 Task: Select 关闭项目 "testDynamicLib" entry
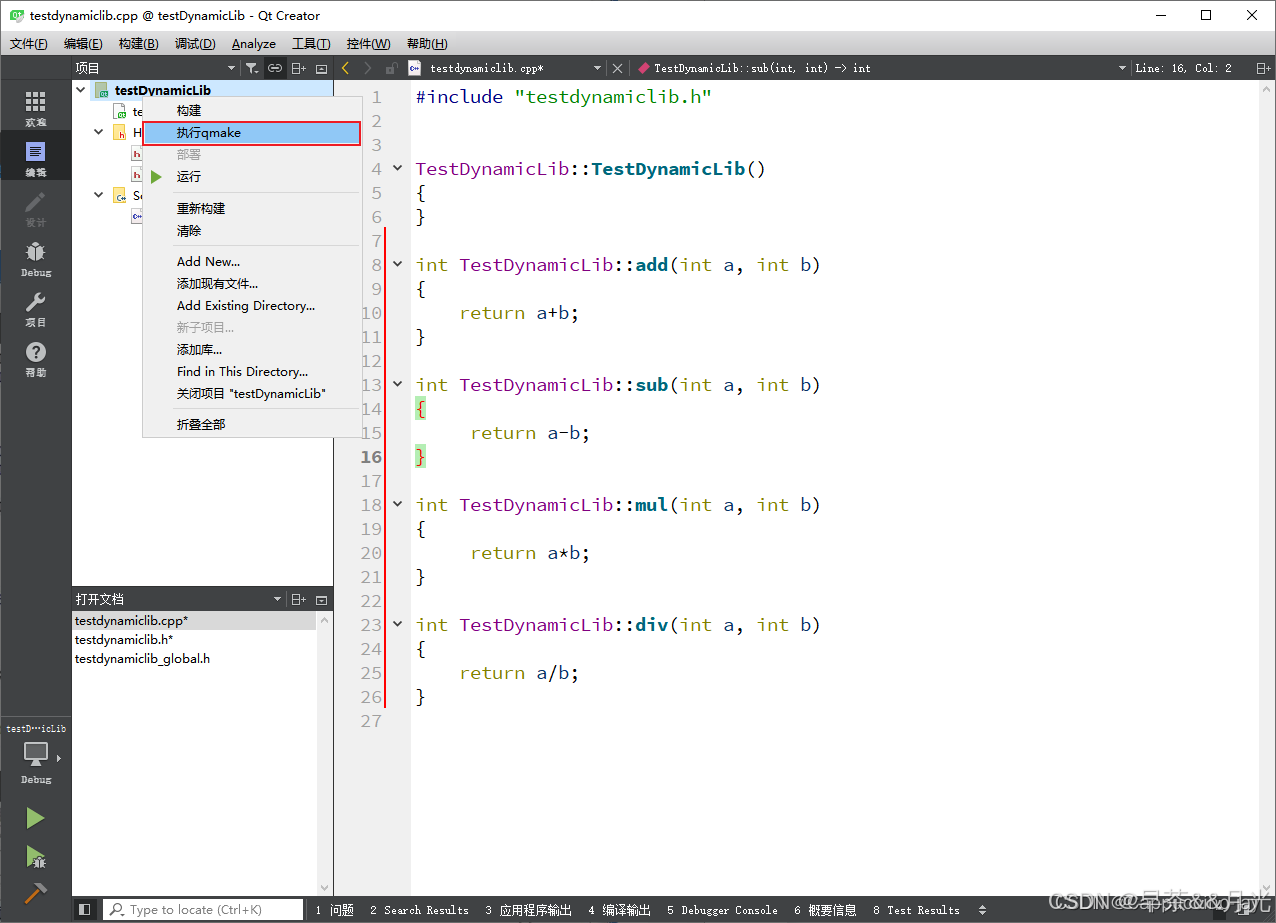click(x=251, y=393)
